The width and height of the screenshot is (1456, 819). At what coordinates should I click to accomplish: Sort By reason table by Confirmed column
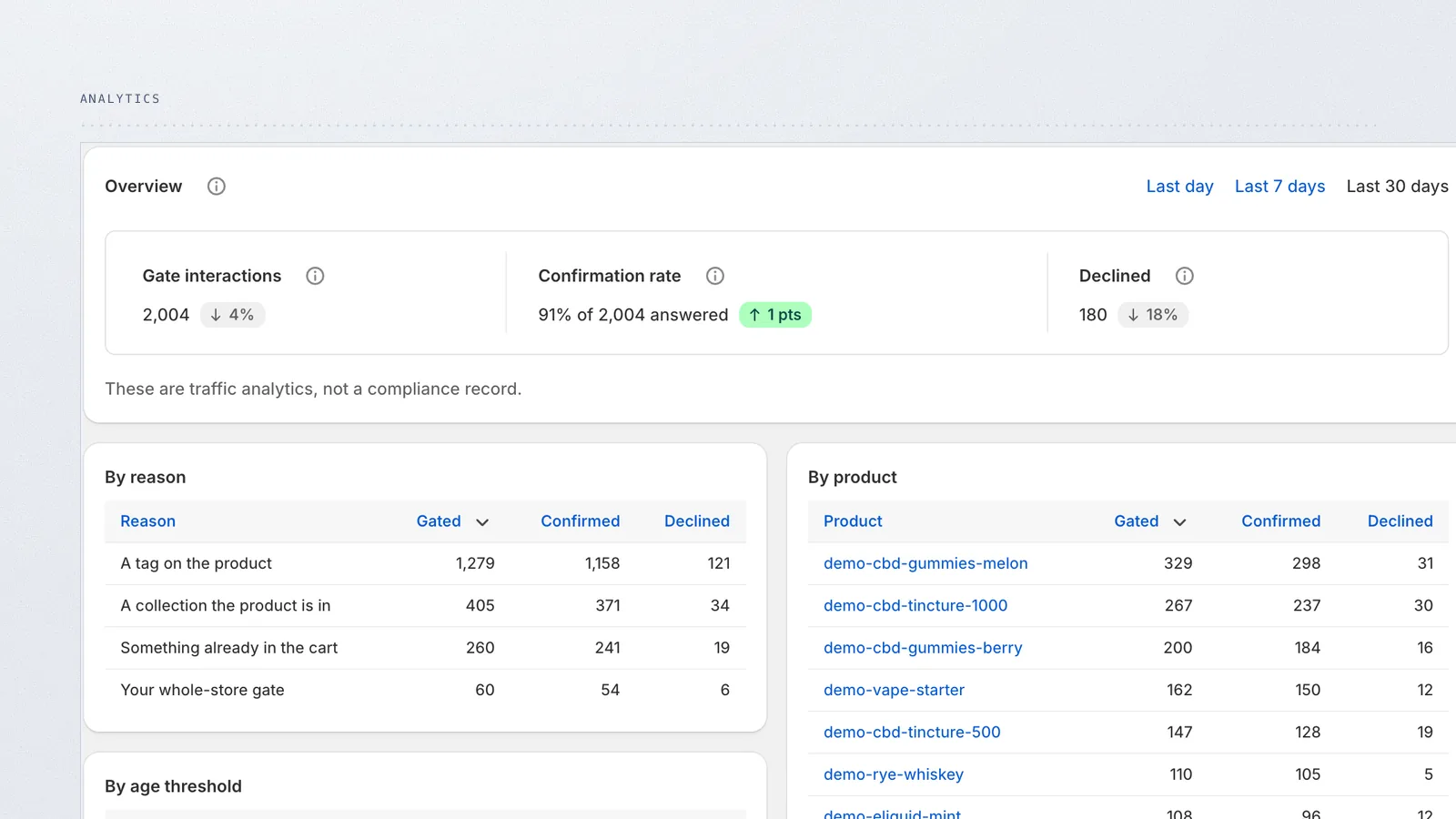tap(580, 521)
